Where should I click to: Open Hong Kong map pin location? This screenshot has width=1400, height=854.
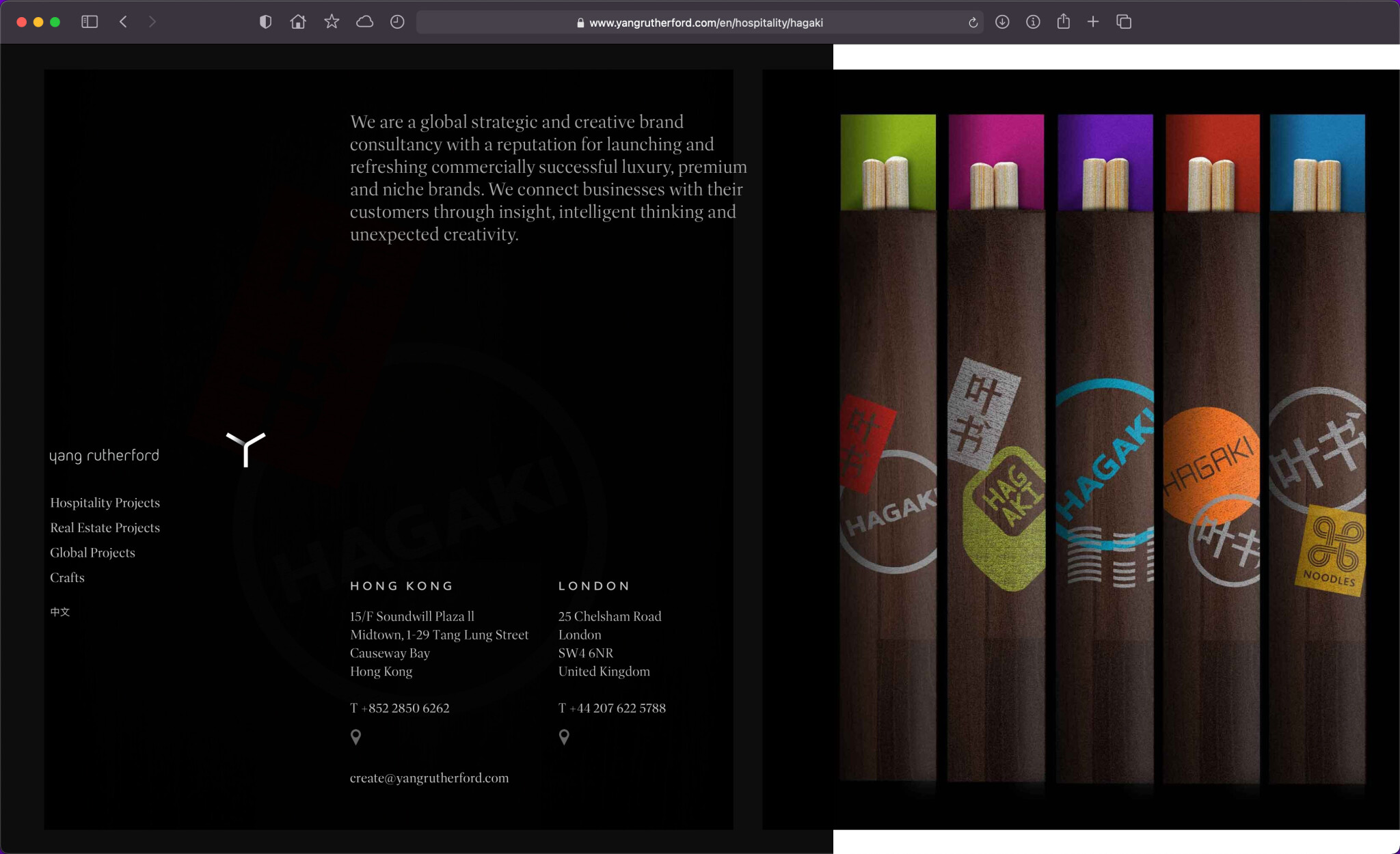(x=355, y=736)
